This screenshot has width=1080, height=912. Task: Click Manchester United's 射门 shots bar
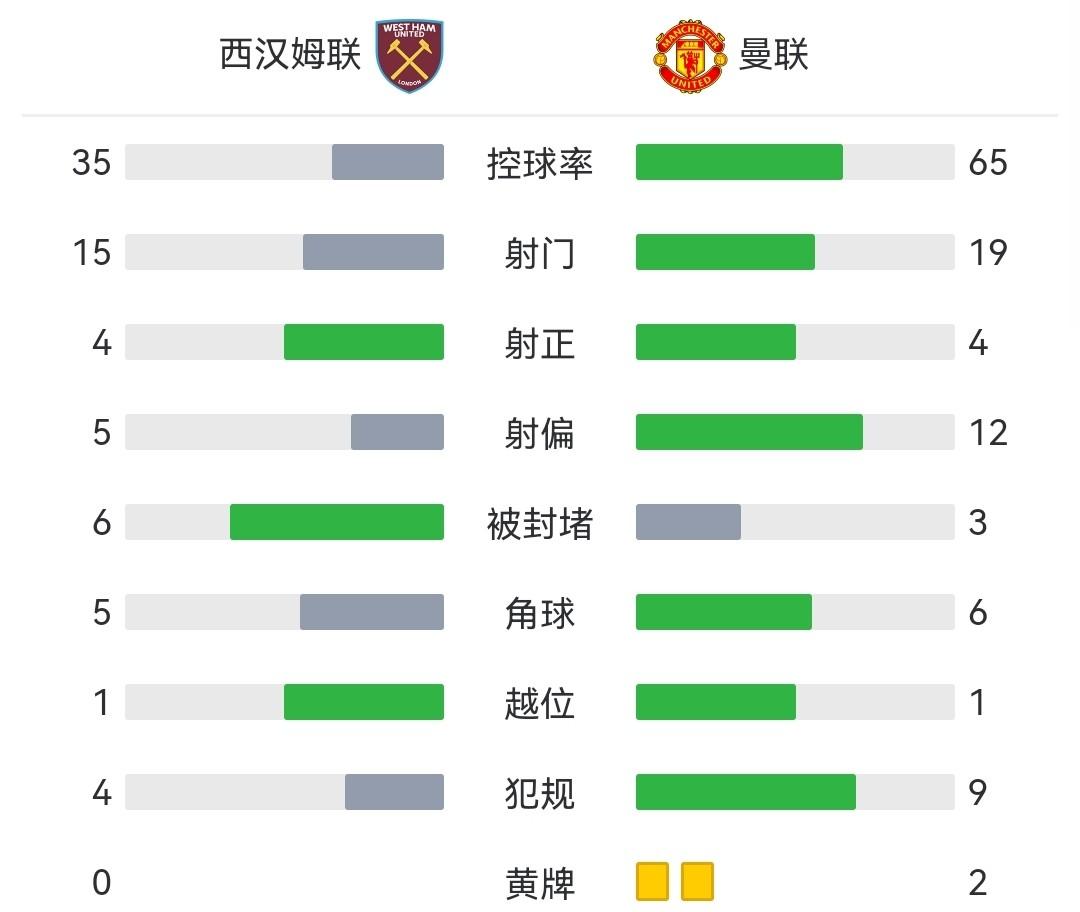725,252
